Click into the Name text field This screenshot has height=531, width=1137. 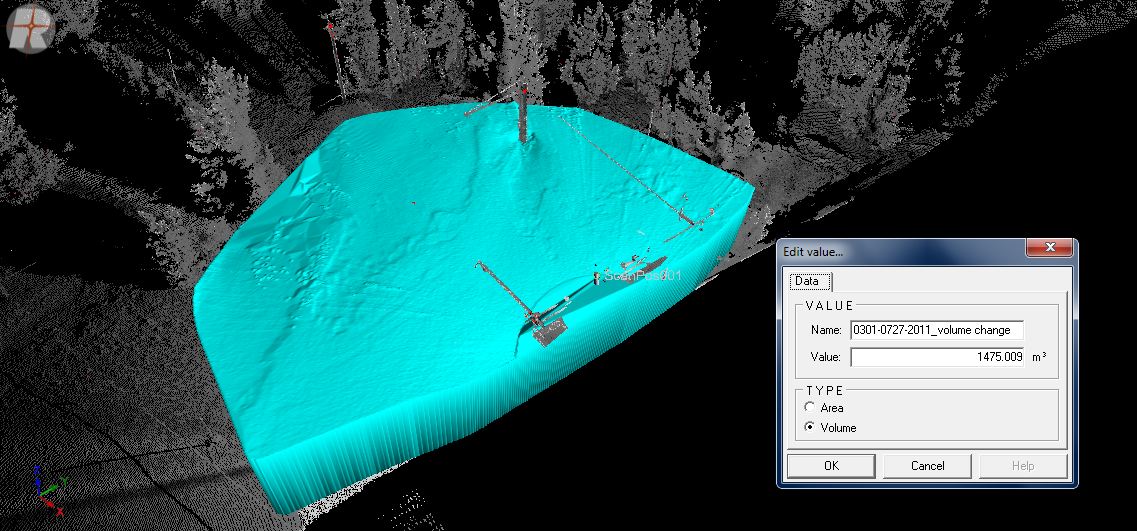936,330
